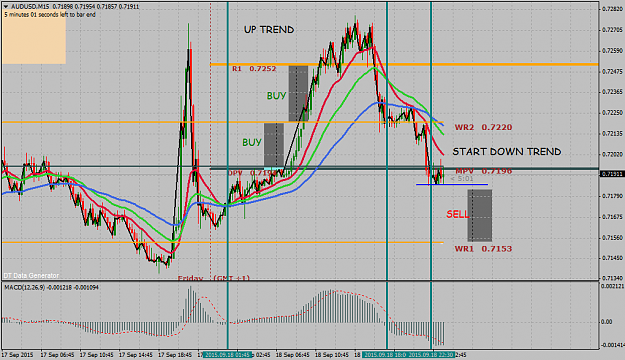This screenshot has height=360, width=625.
Task: Click the 0.71790 price scale value
Action: (x=612, y=196)
